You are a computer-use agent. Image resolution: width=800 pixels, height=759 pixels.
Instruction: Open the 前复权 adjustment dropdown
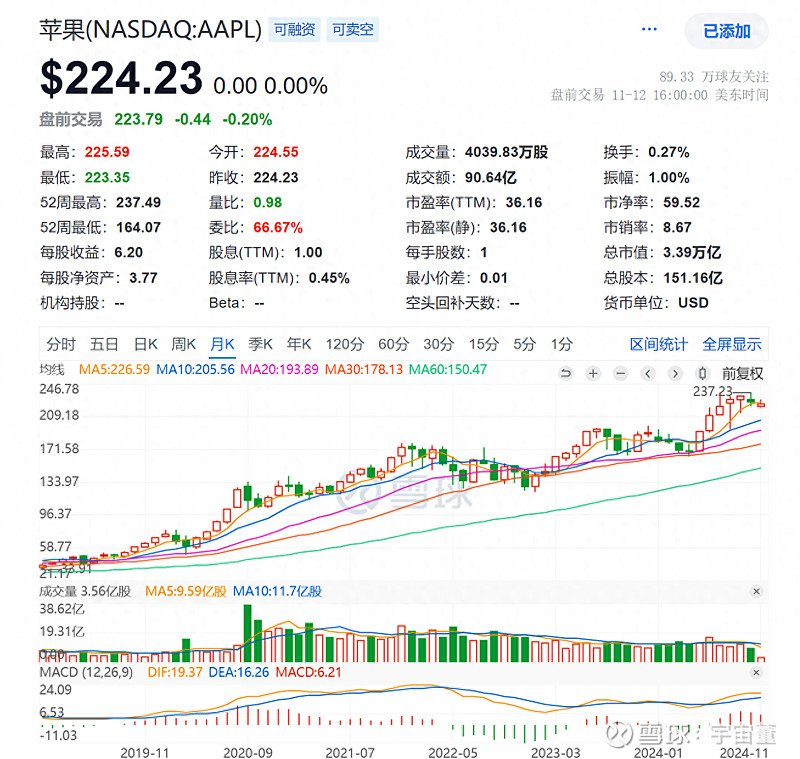[742, 374]
